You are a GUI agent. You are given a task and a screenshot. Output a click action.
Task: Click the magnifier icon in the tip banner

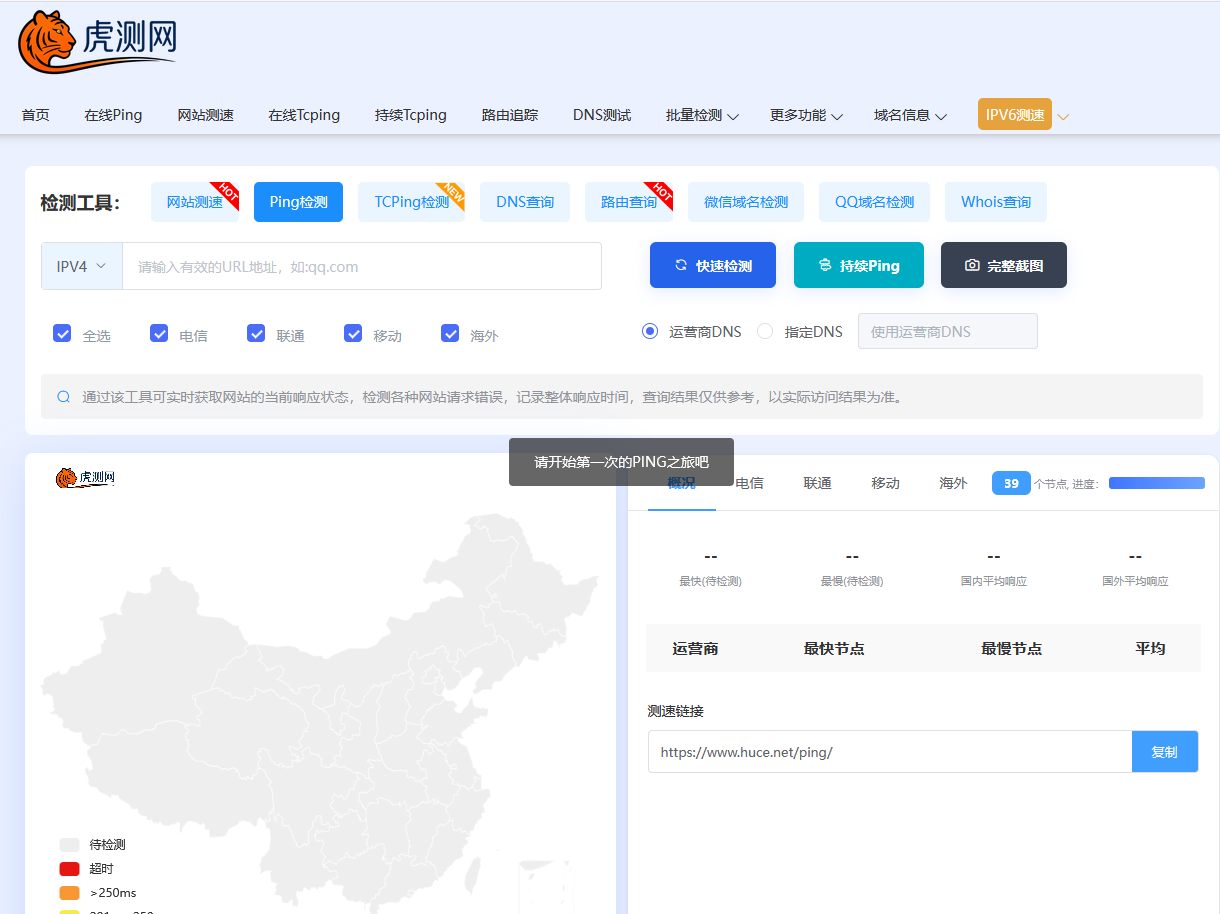[63, 397]
